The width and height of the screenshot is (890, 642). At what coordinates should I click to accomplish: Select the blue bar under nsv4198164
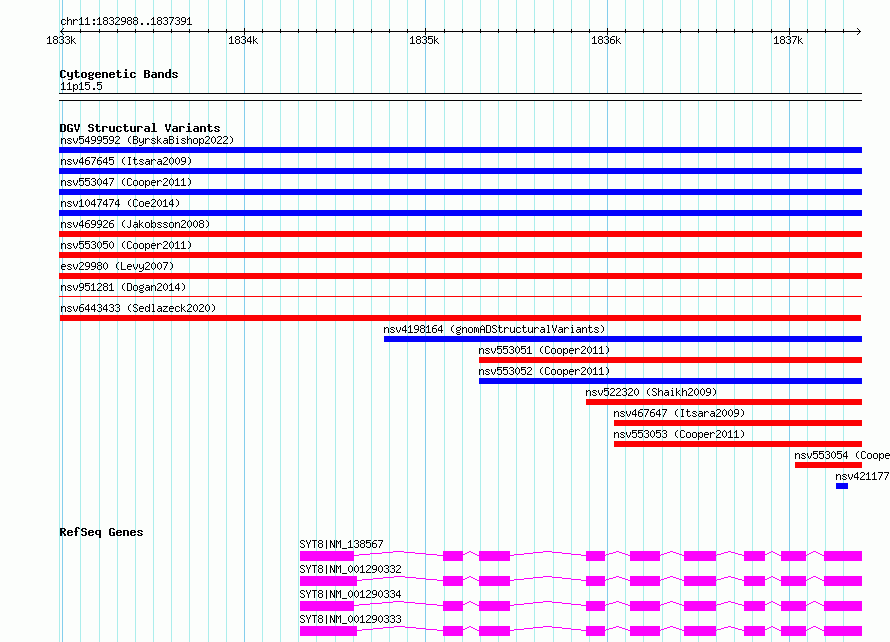(623, 339)
